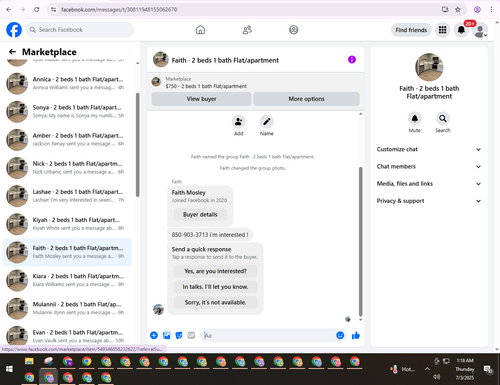Open conversation information purple icon
Viewport: 500px width, 385px height.
(x=352, y=60)
